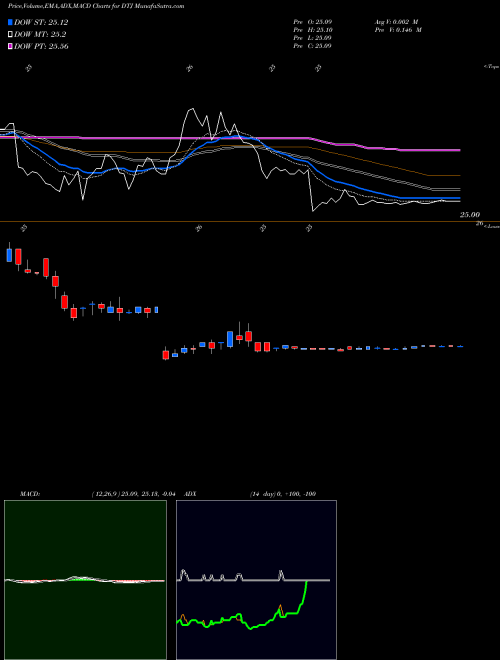This screenshot has height=660, width=500.
Task: Click the 'ADX' panel heading
Action: point(191,494)
